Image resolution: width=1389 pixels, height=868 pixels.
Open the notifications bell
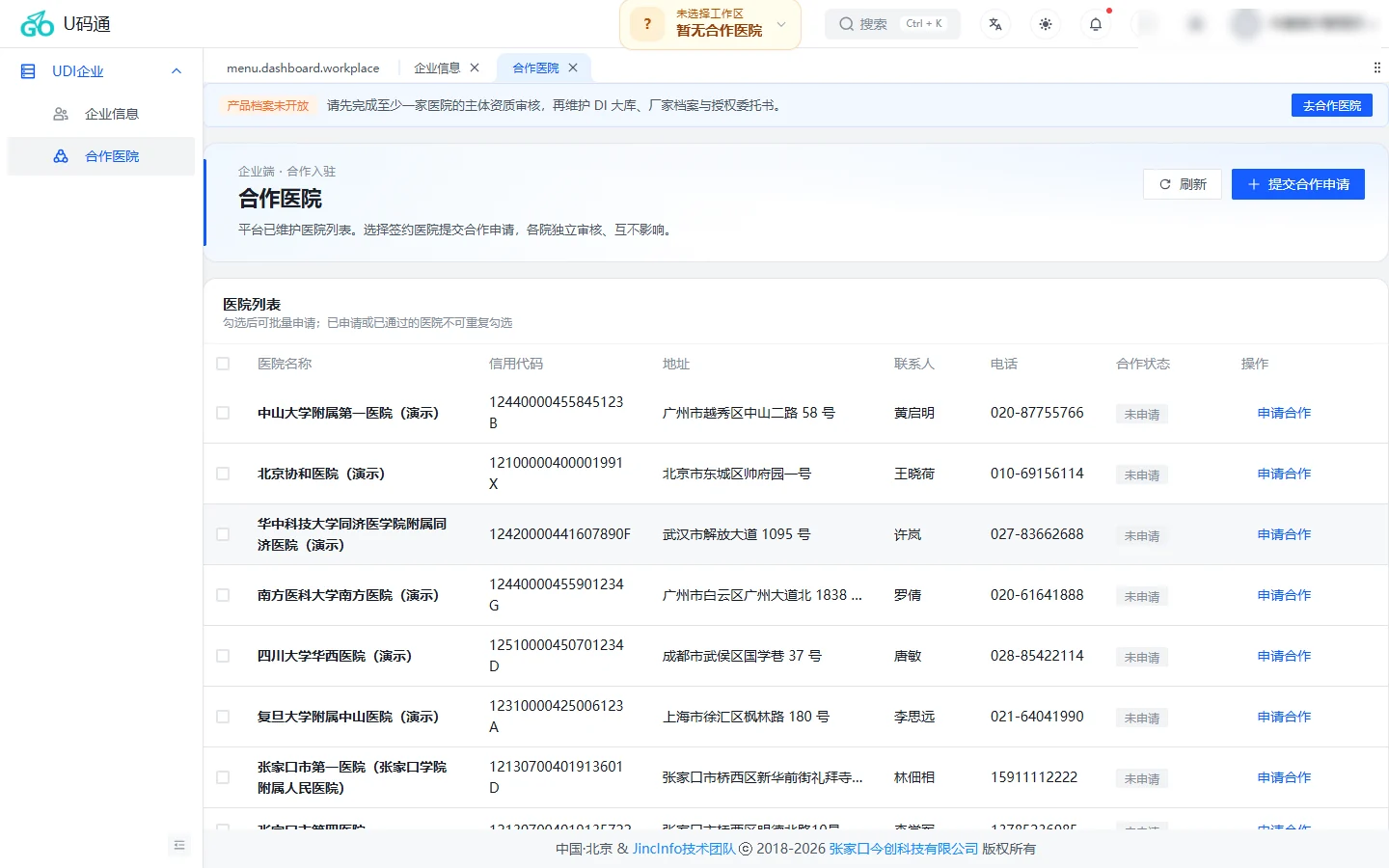pyautogui.click(x=1096, y=24)
